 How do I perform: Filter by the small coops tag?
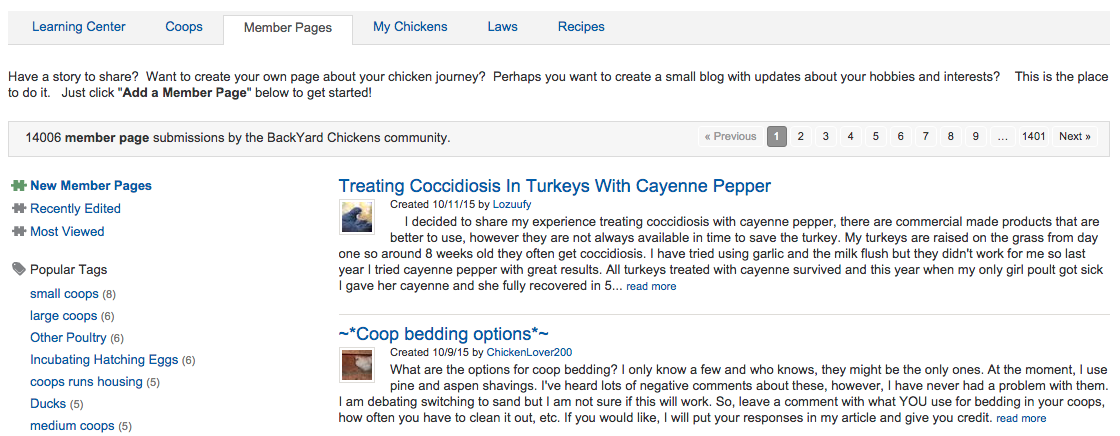pyautogui.click(x=64, y=294)
